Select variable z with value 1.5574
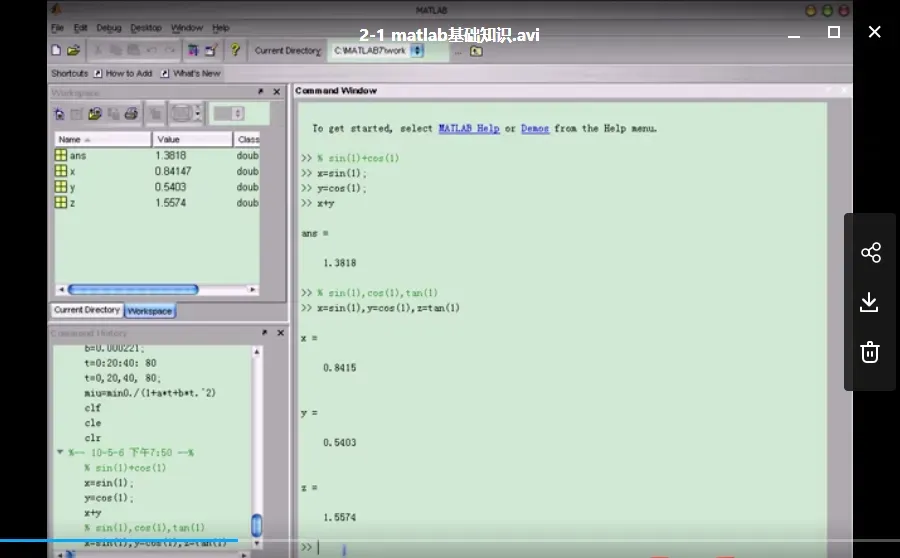Viewport: 900px width, 558px height. click(x=157, y=203)
